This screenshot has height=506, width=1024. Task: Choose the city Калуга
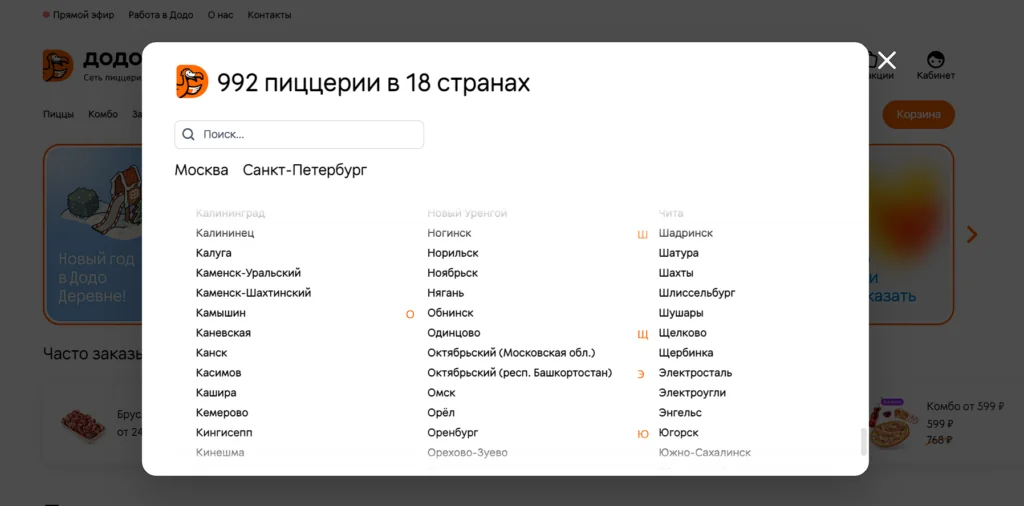(x=214, y=253)
